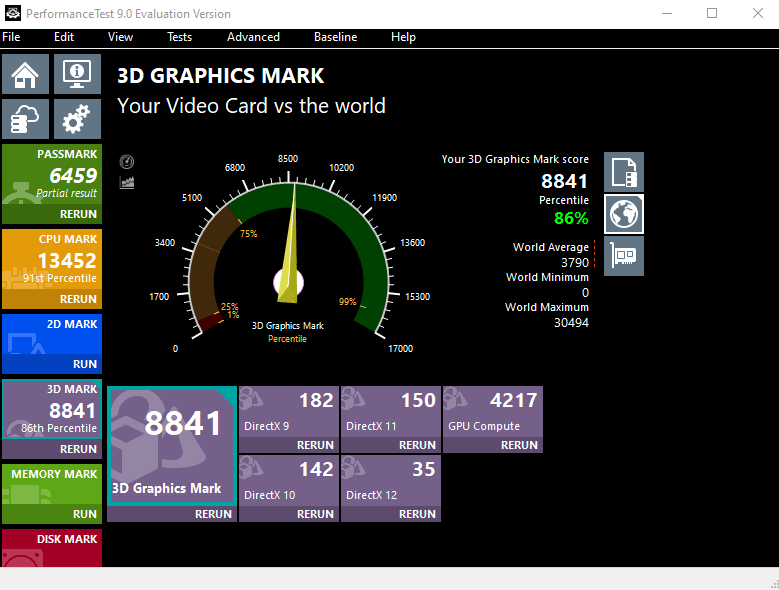Select the video card comparison icon
Screen dimensions: 779x590
click(624, 256)
